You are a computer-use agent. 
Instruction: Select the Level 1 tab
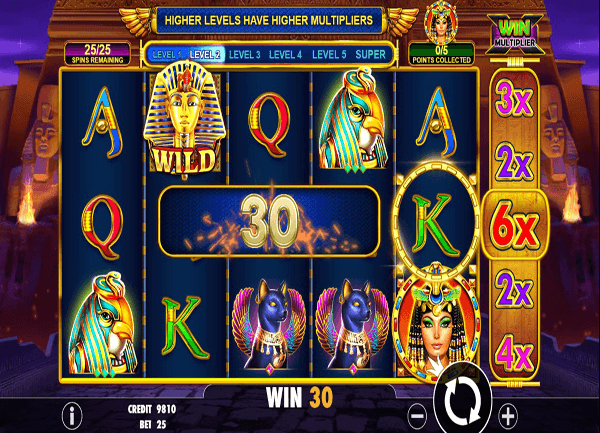coord(167,54)
